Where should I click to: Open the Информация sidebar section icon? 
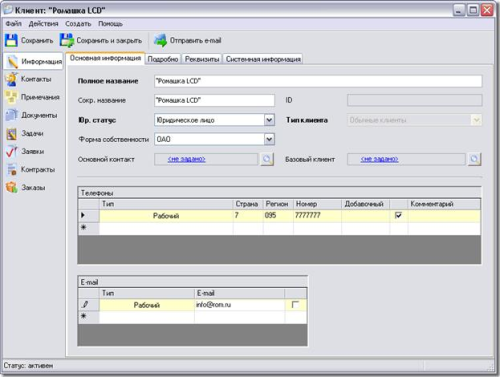[x=12, y=62]
